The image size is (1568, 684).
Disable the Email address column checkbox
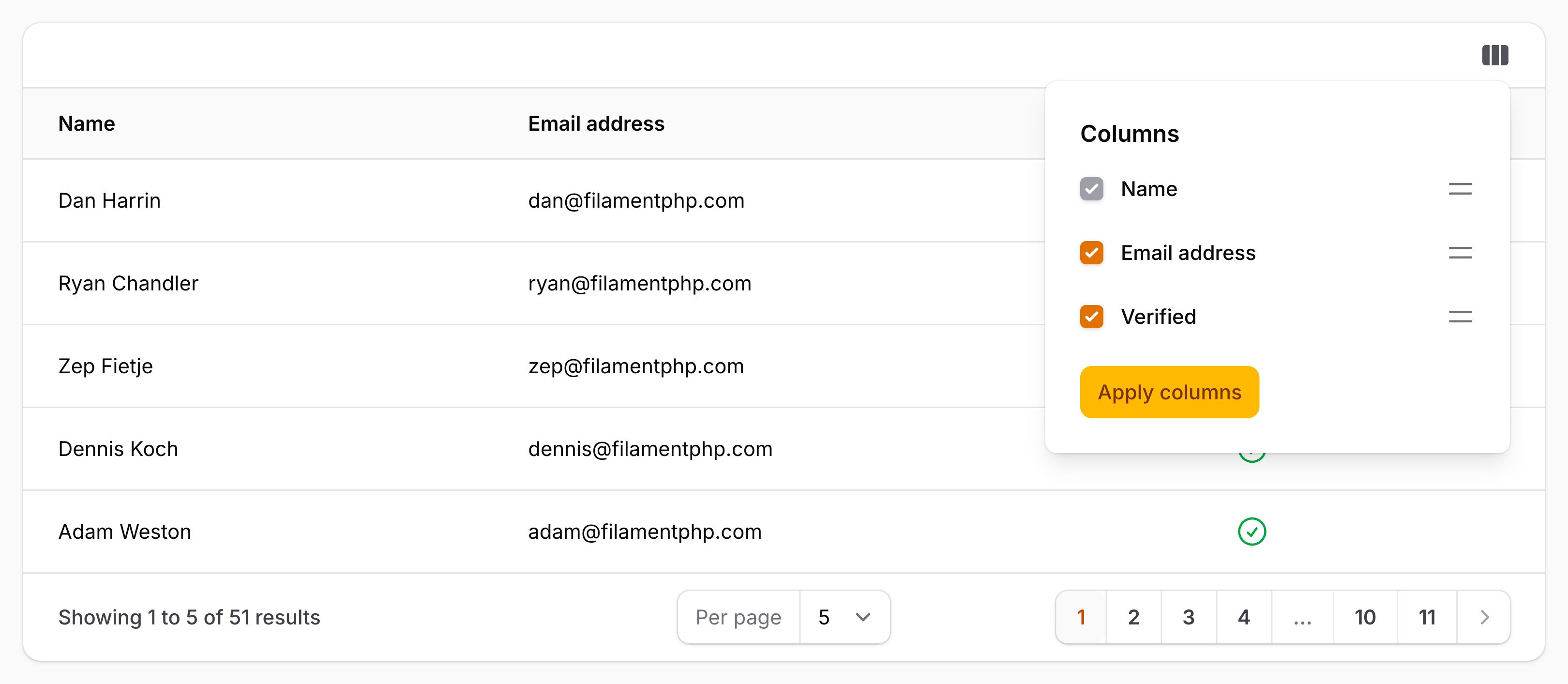1091,253
